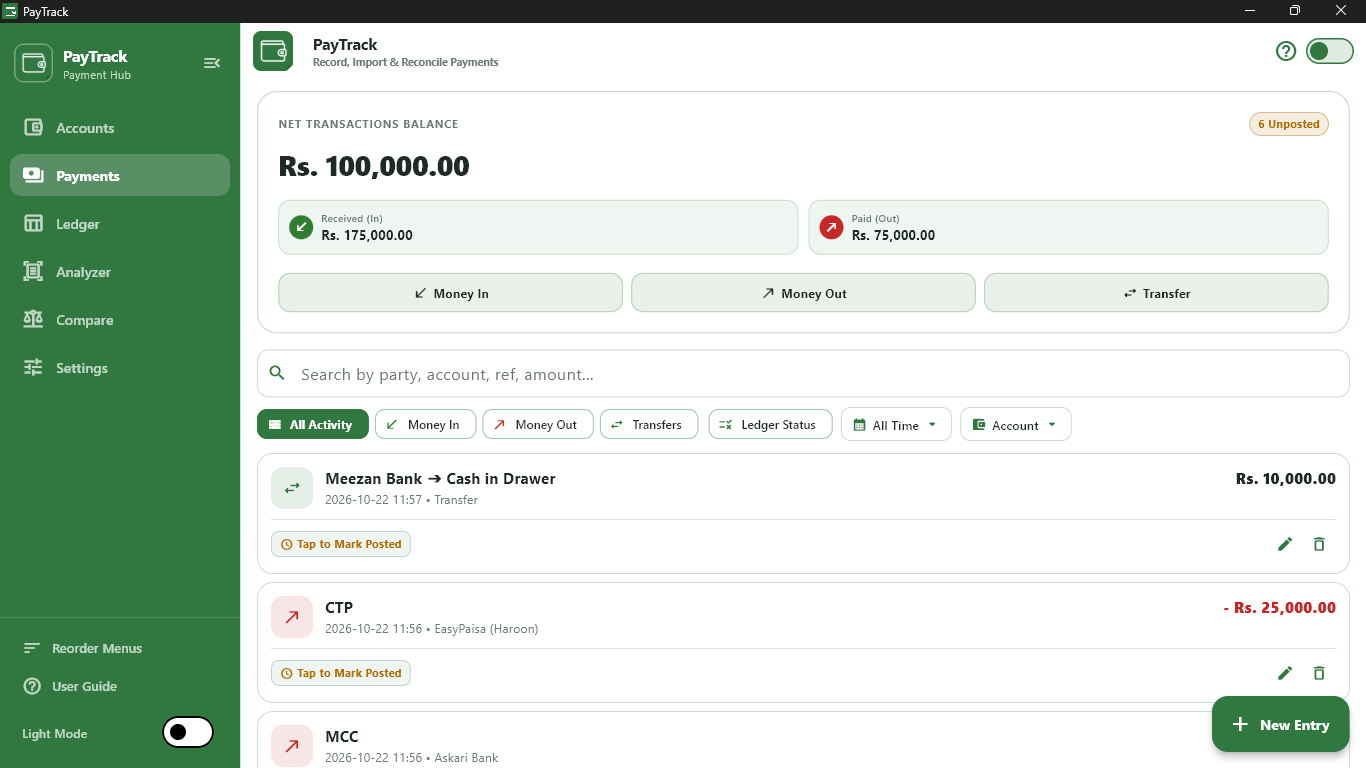Click the Money In button
This screenshot has width=1366, height=768.
point(450,293)
